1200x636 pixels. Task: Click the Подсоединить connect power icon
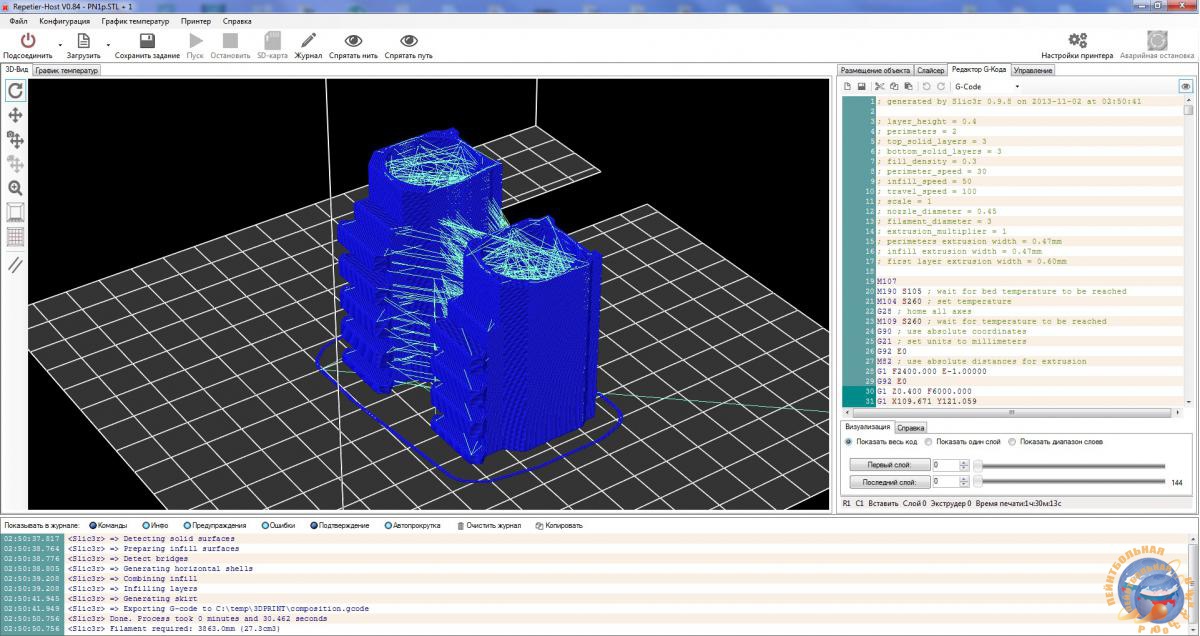coord(27,40)
